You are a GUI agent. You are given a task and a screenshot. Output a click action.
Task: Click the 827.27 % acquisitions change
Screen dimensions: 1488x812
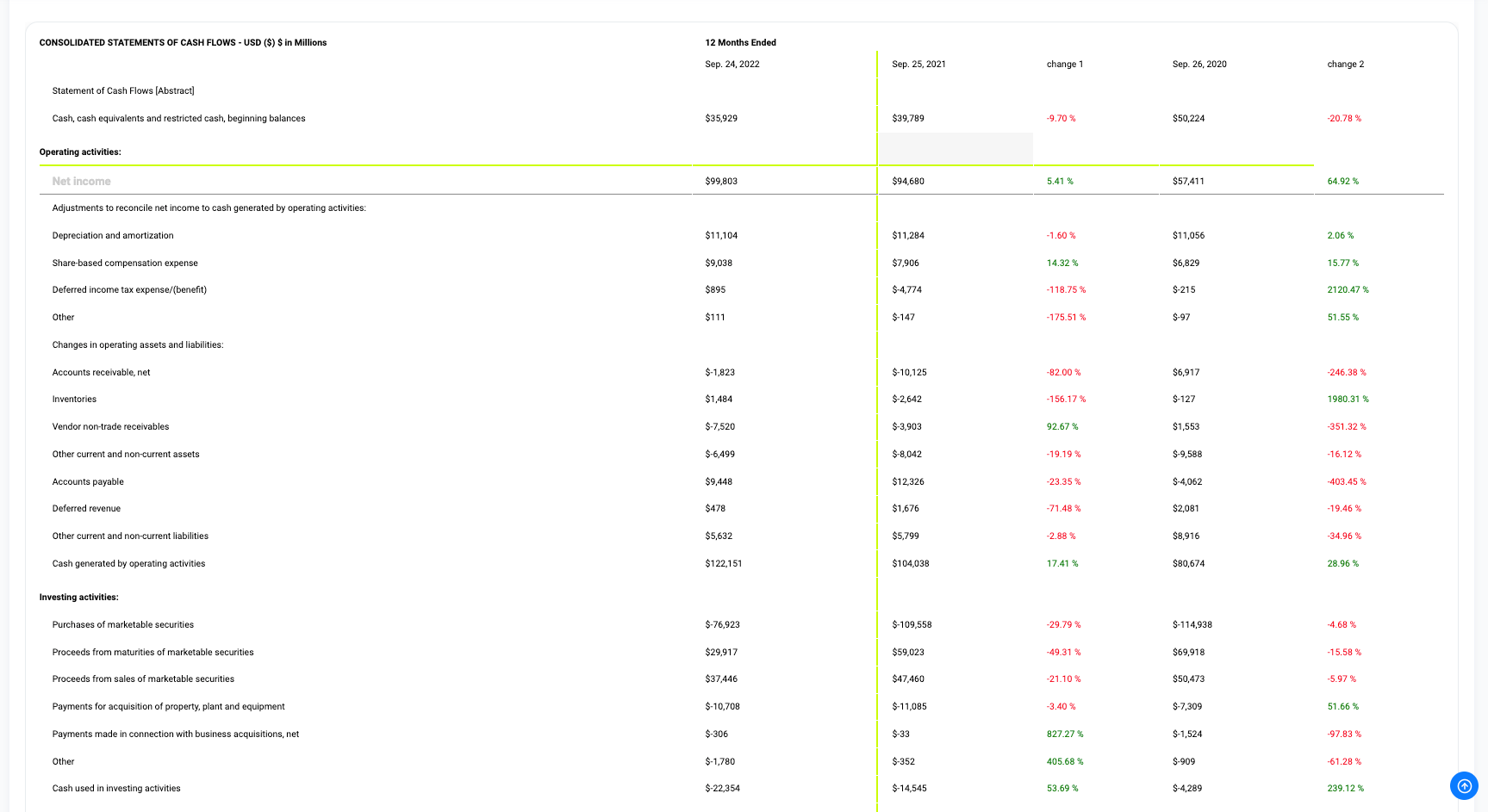click(x=1065, y=734)
